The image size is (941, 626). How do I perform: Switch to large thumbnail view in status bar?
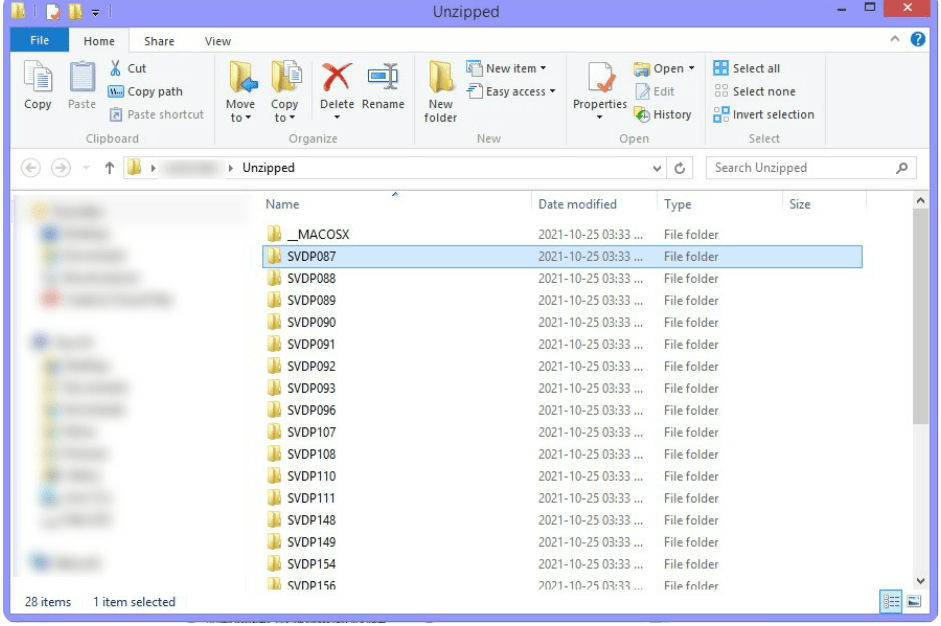tap(915, 601)
